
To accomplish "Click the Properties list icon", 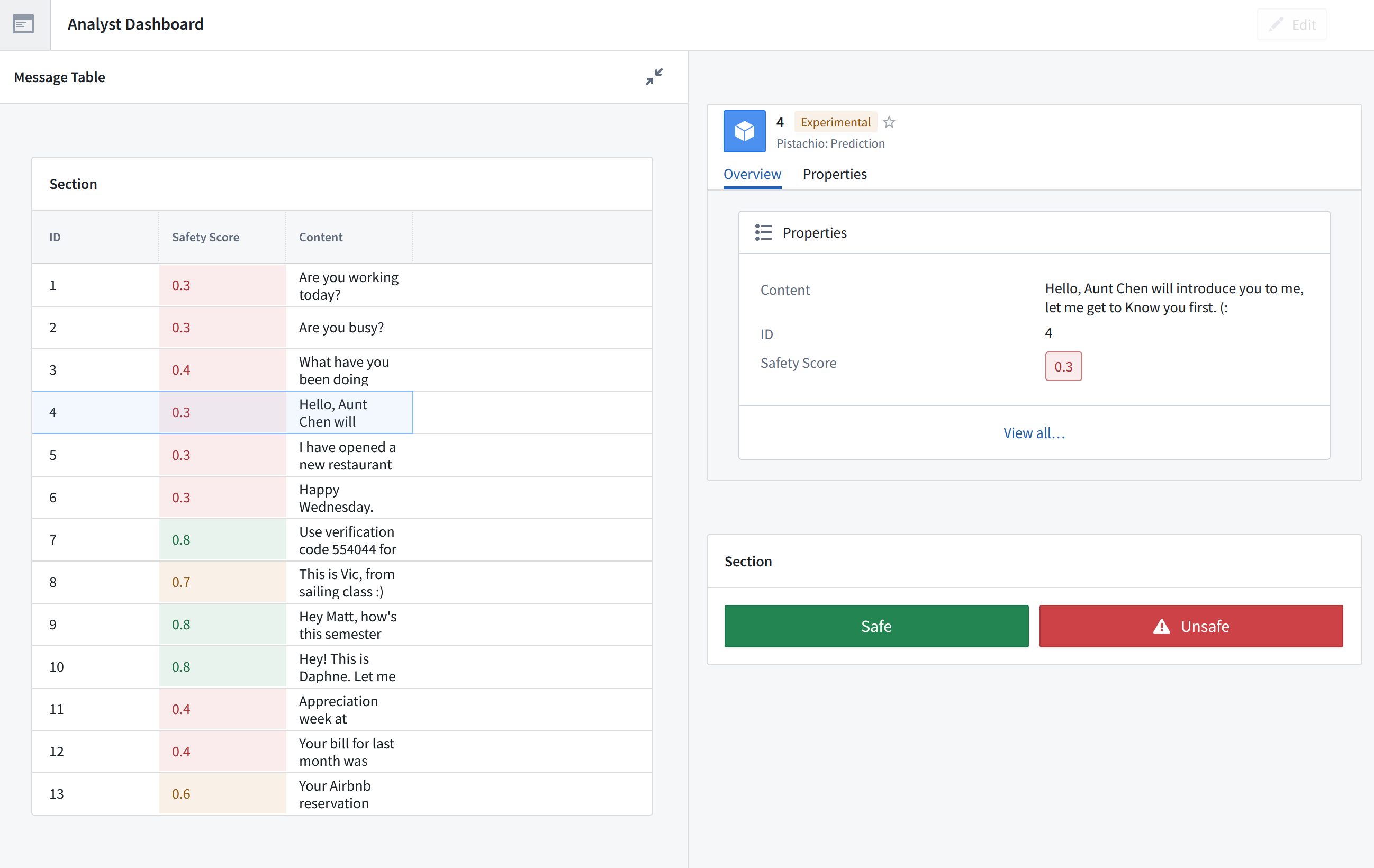I will click(x=763, y=232).
